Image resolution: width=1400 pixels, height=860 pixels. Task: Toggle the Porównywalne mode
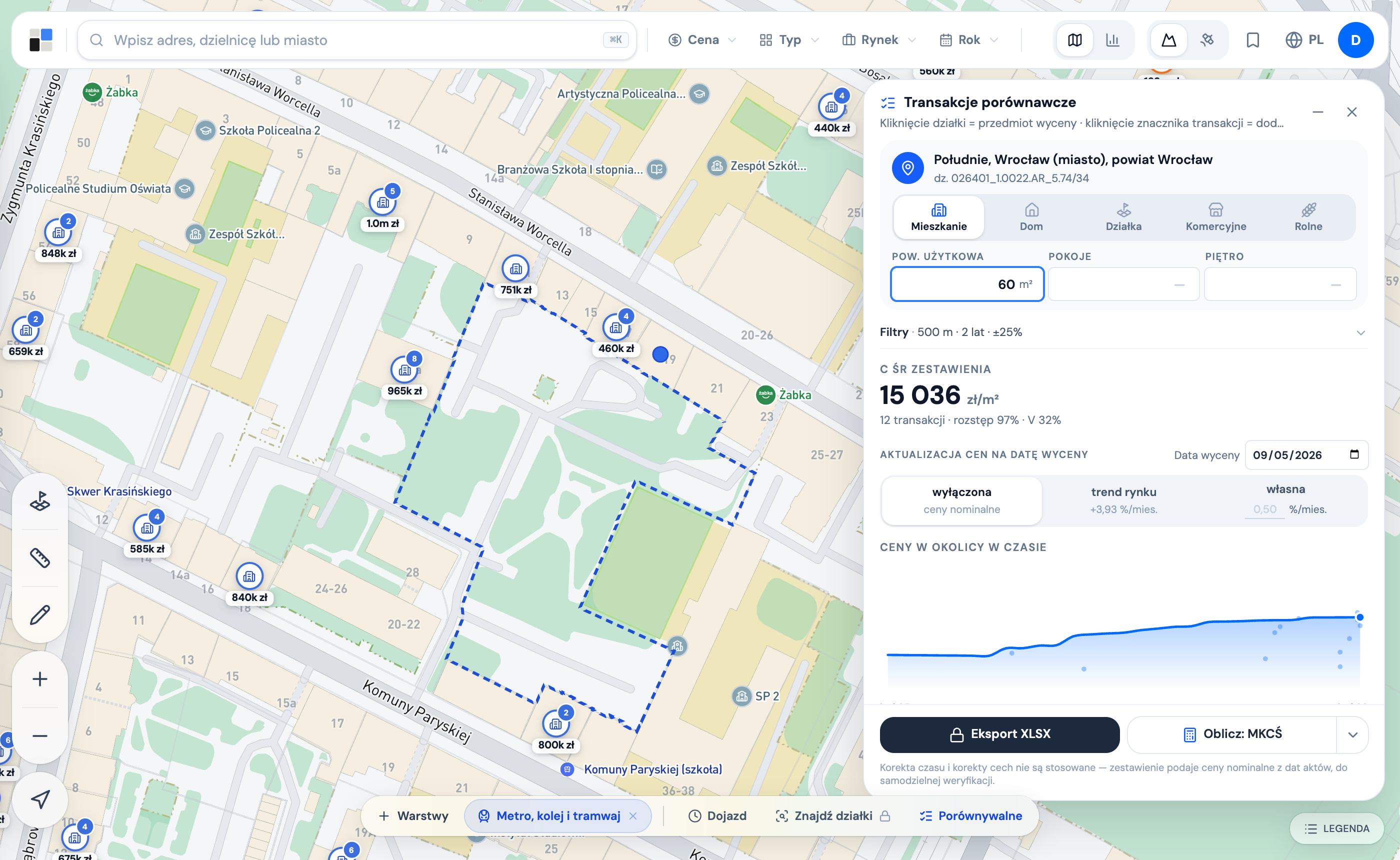tap(970, 816)
